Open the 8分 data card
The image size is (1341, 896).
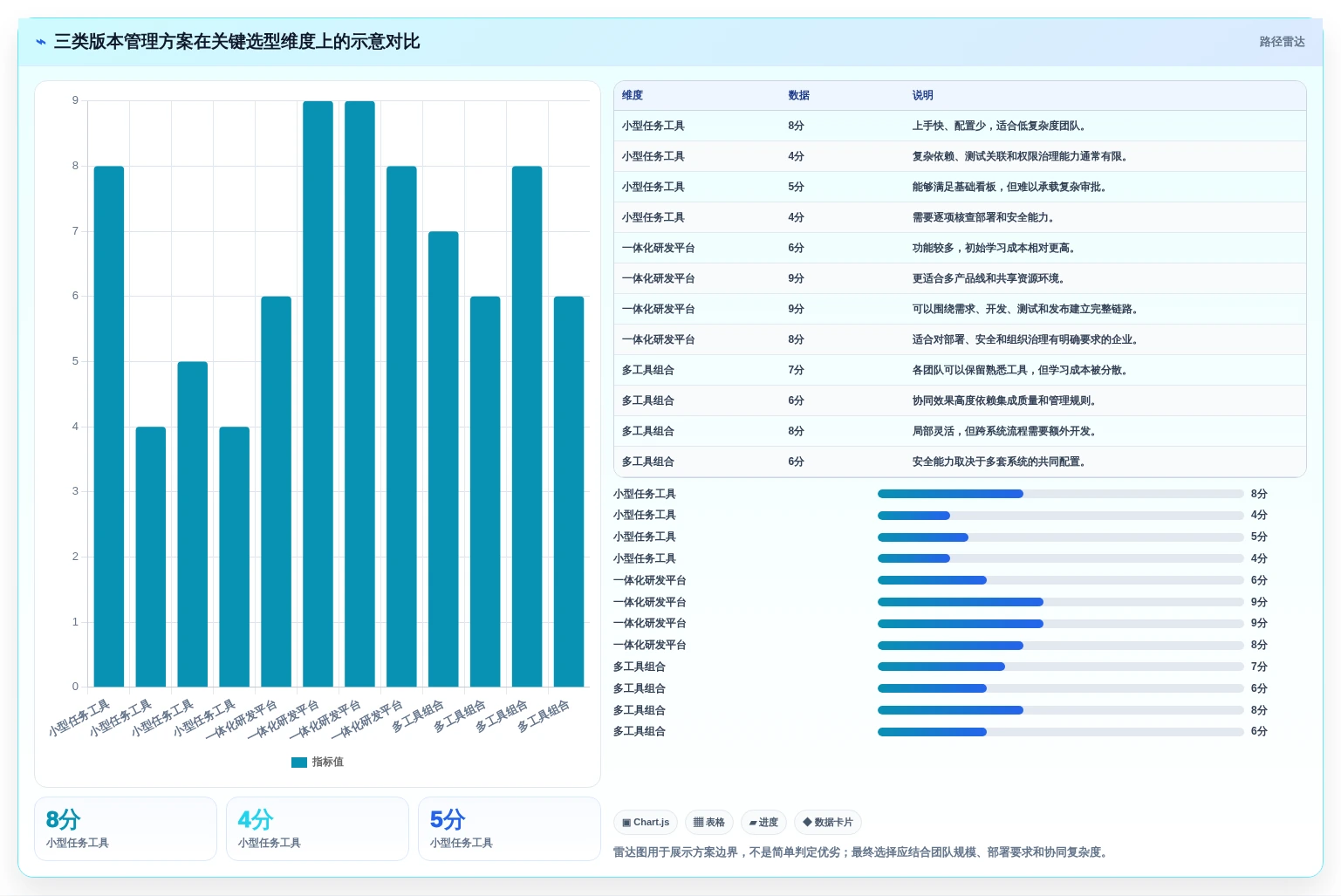pyautogui.click(x=126, y=829)
